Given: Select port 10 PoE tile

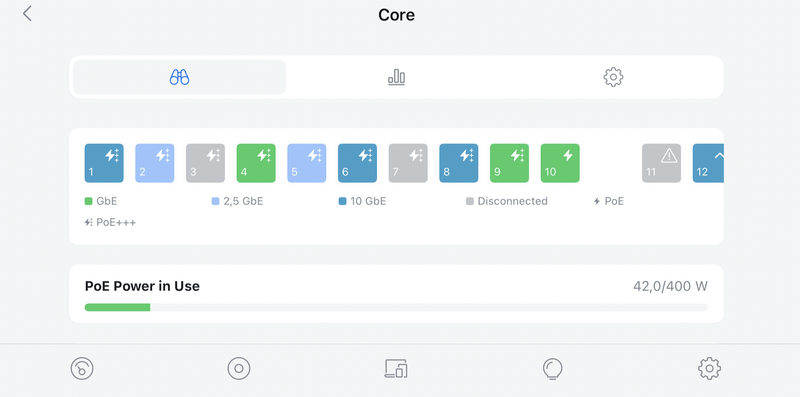Looking at the screenshot, I should tap(560, 163).
